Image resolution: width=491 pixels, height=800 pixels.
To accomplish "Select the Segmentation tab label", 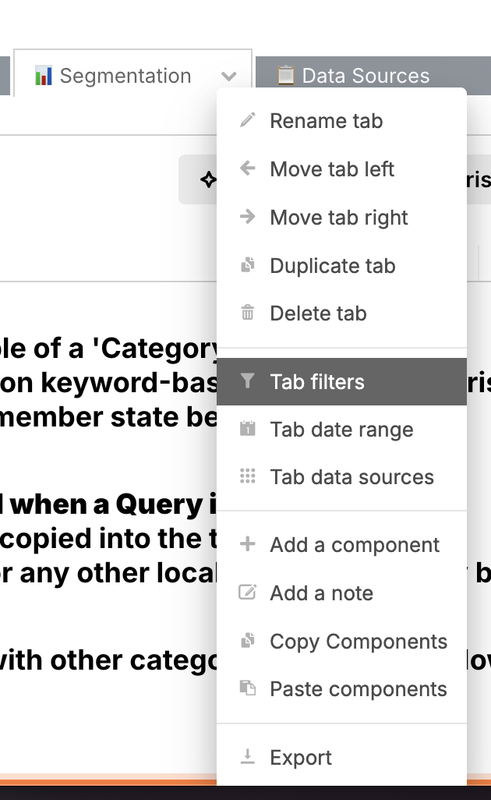I will coord(126,76).
